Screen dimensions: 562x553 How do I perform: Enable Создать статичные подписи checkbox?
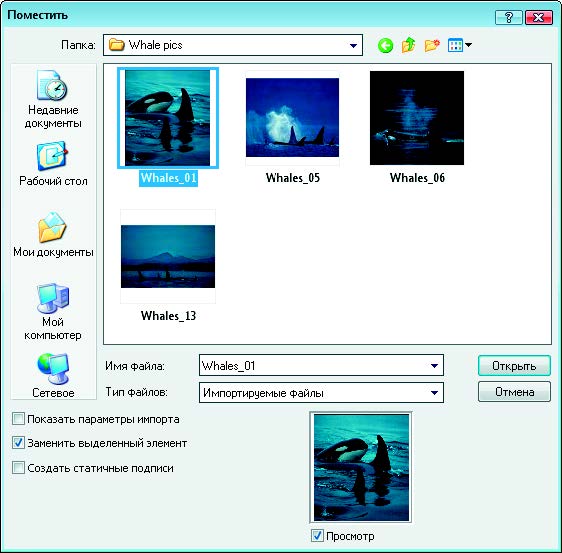pos(18,467)
